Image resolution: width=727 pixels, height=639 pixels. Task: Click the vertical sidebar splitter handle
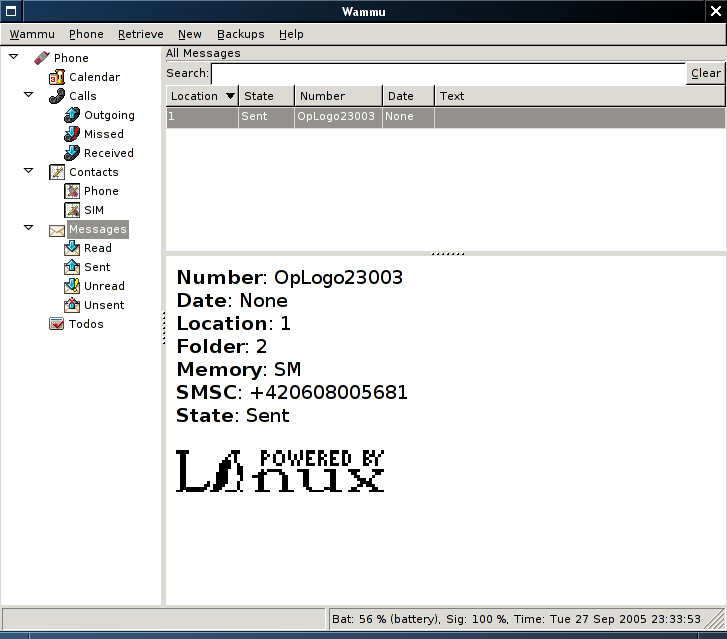(x=164, y=328)
